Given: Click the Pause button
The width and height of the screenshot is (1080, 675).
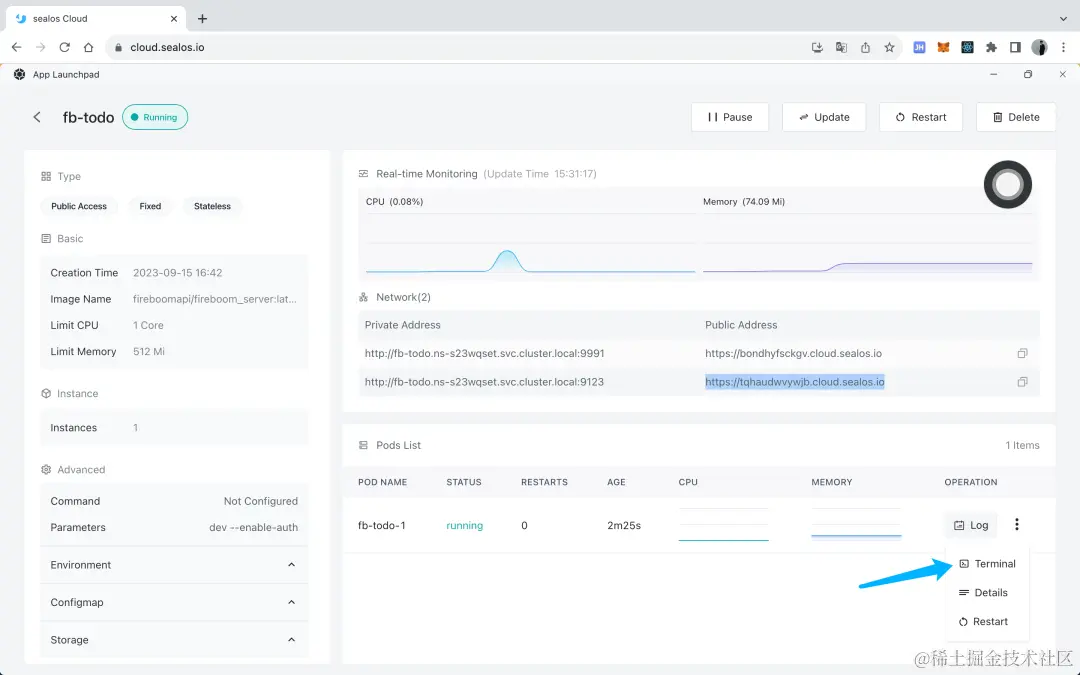Looking at the screenshot, I should [x=730, y=117].
